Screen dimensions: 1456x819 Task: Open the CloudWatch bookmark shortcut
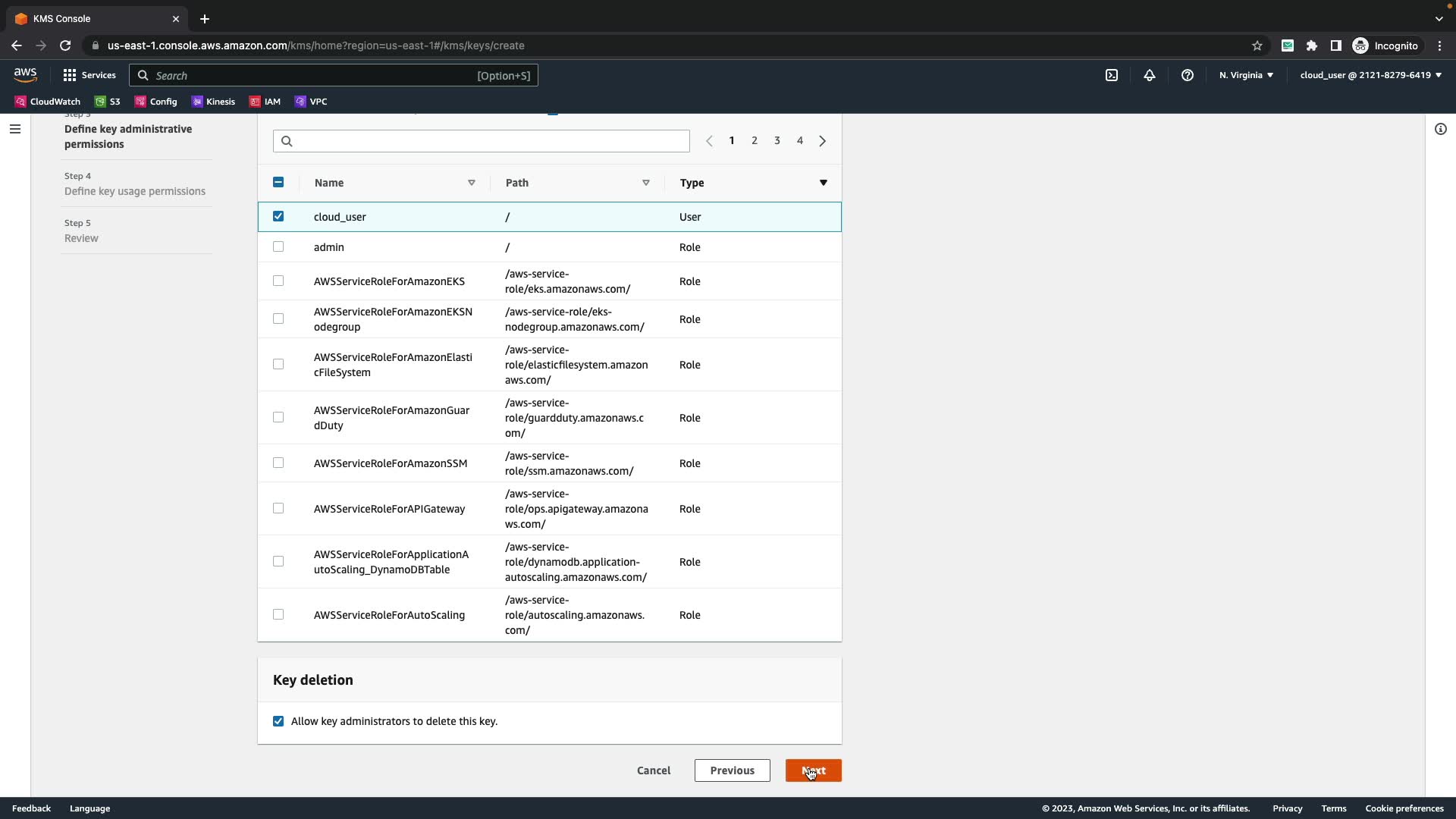[47, 102]
